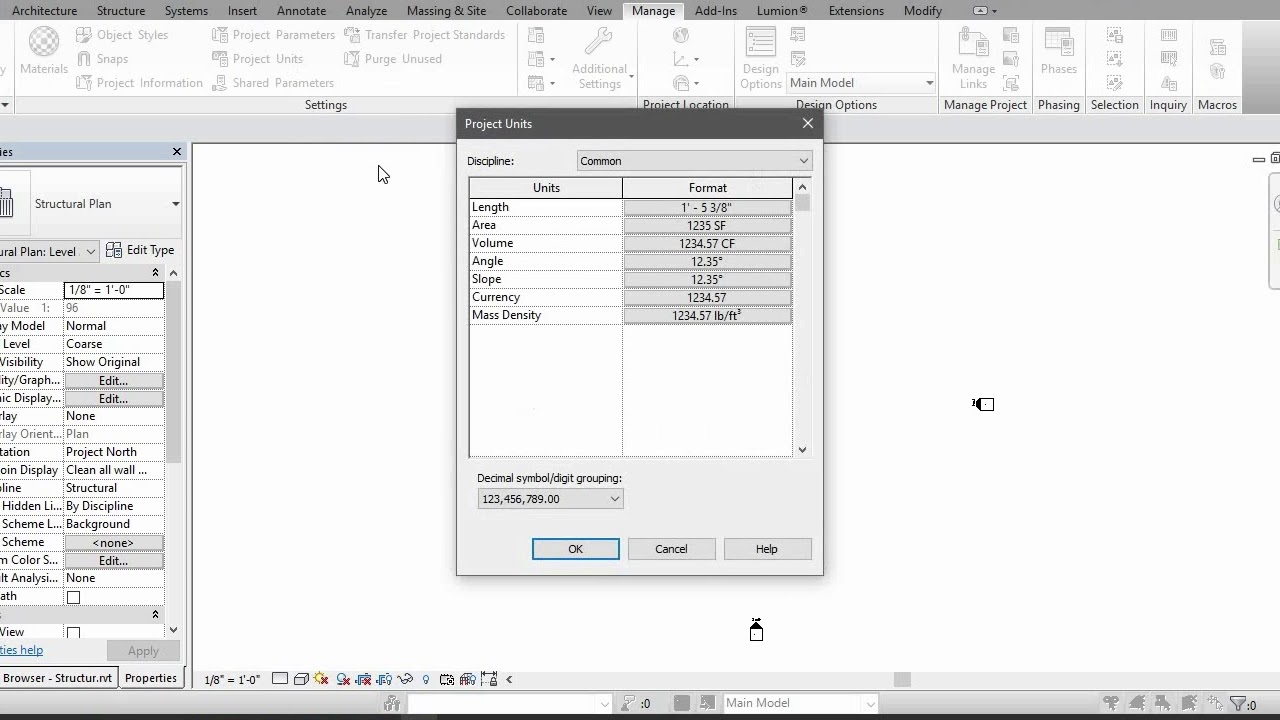Click the Edit Type button
Viewport: 1280px width, 720px height.
tap(141, 250)
